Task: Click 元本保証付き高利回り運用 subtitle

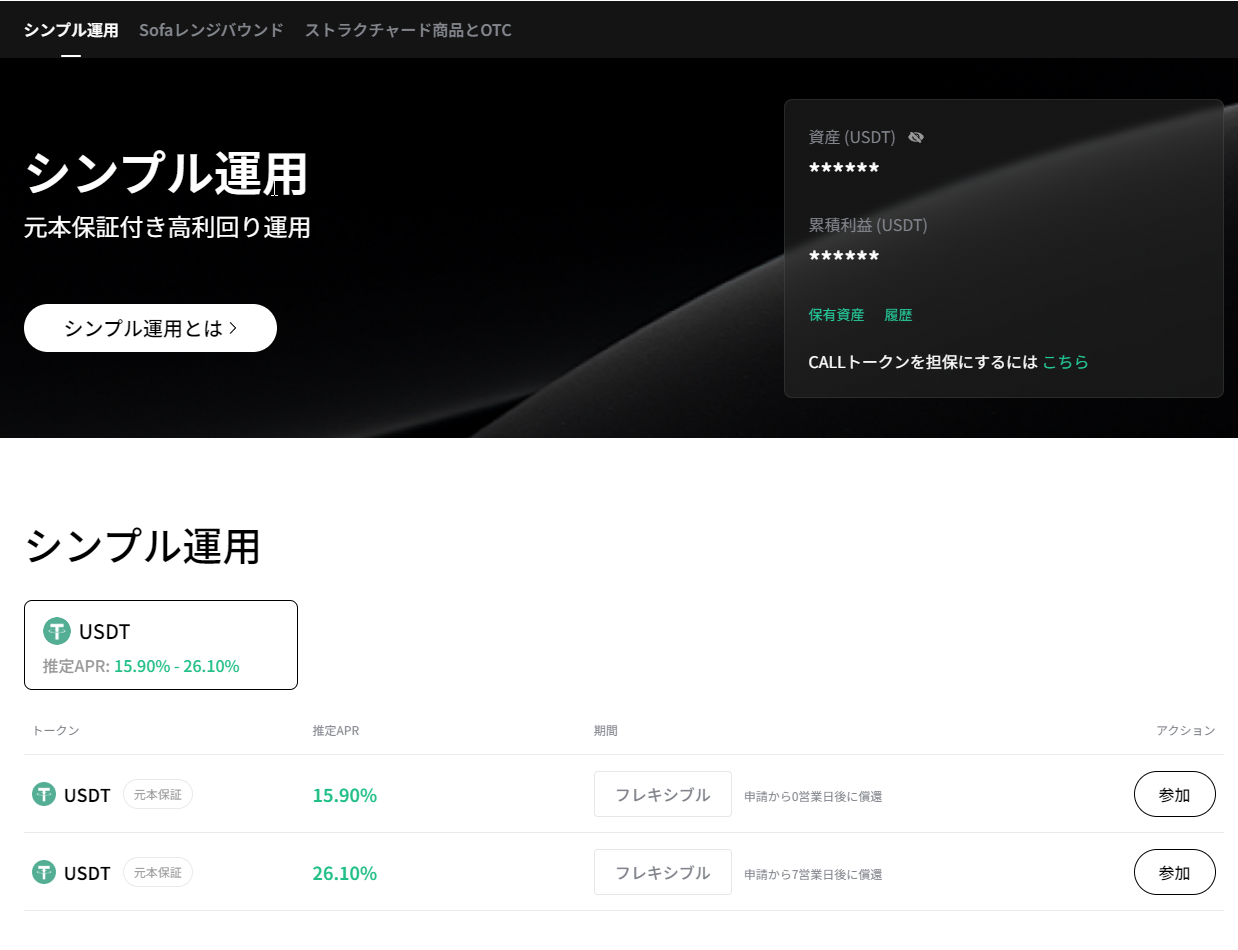Action: pos(167,227)
